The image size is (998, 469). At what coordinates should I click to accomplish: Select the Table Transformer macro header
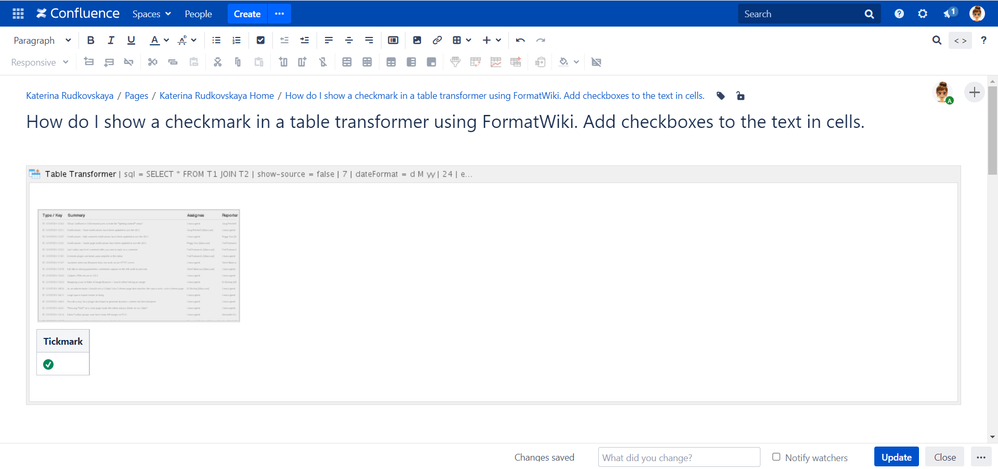[x=493, y=174]
